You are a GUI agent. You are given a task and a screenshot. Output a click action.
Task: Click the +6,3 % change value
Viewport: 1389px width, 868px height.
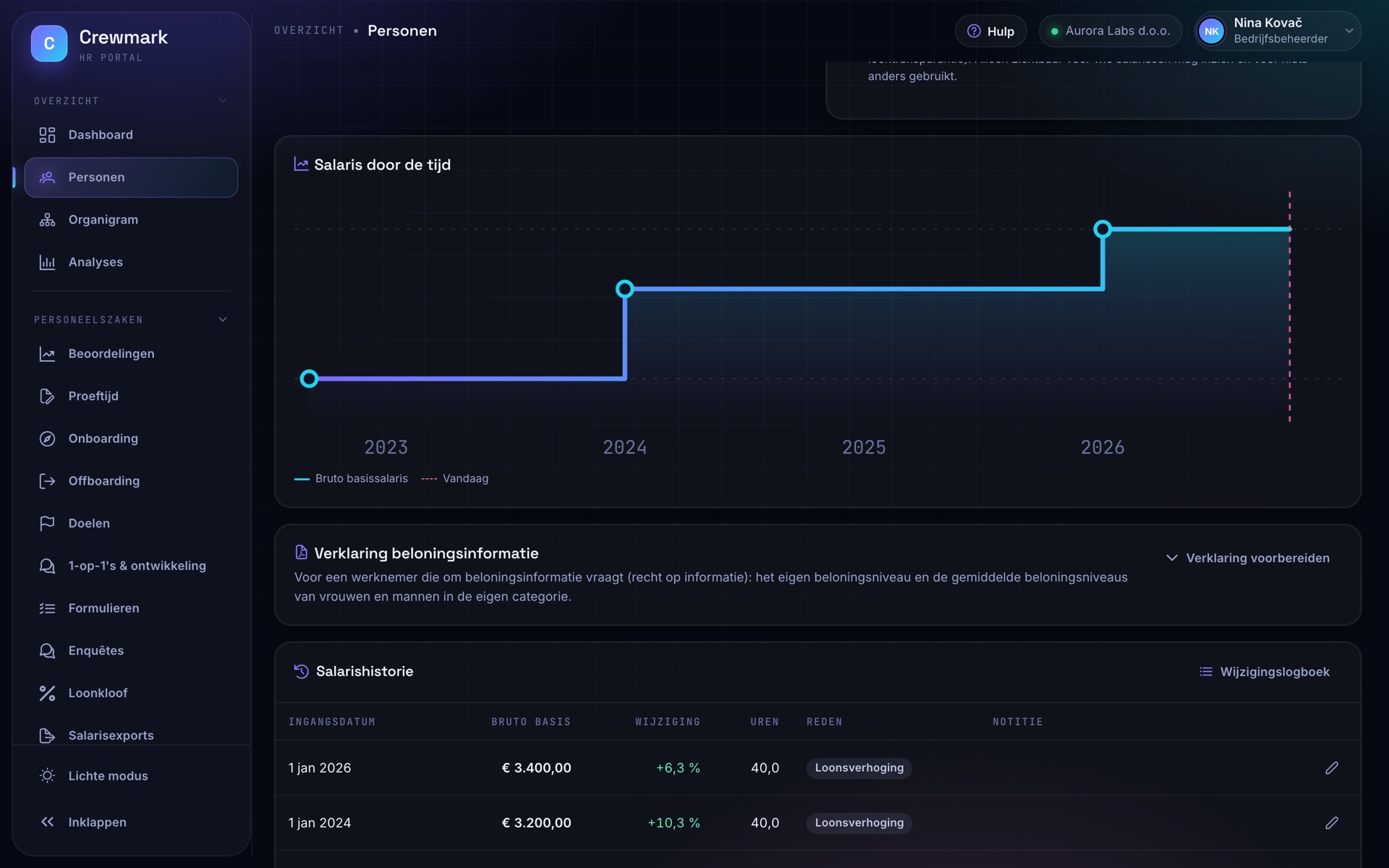(678, 767)
